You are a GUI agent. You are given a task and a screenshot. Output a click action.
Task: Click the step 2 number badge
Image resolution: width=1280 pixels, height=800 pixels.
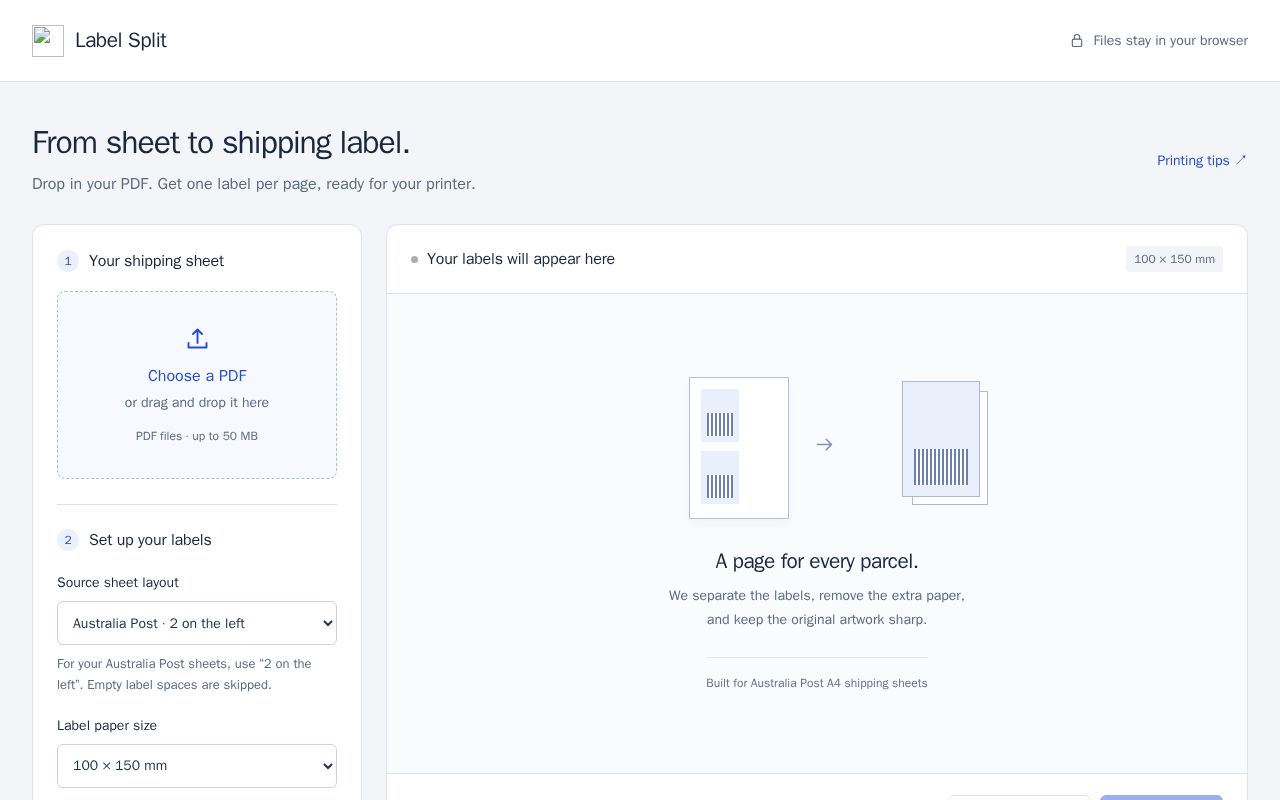click(68, 540)
